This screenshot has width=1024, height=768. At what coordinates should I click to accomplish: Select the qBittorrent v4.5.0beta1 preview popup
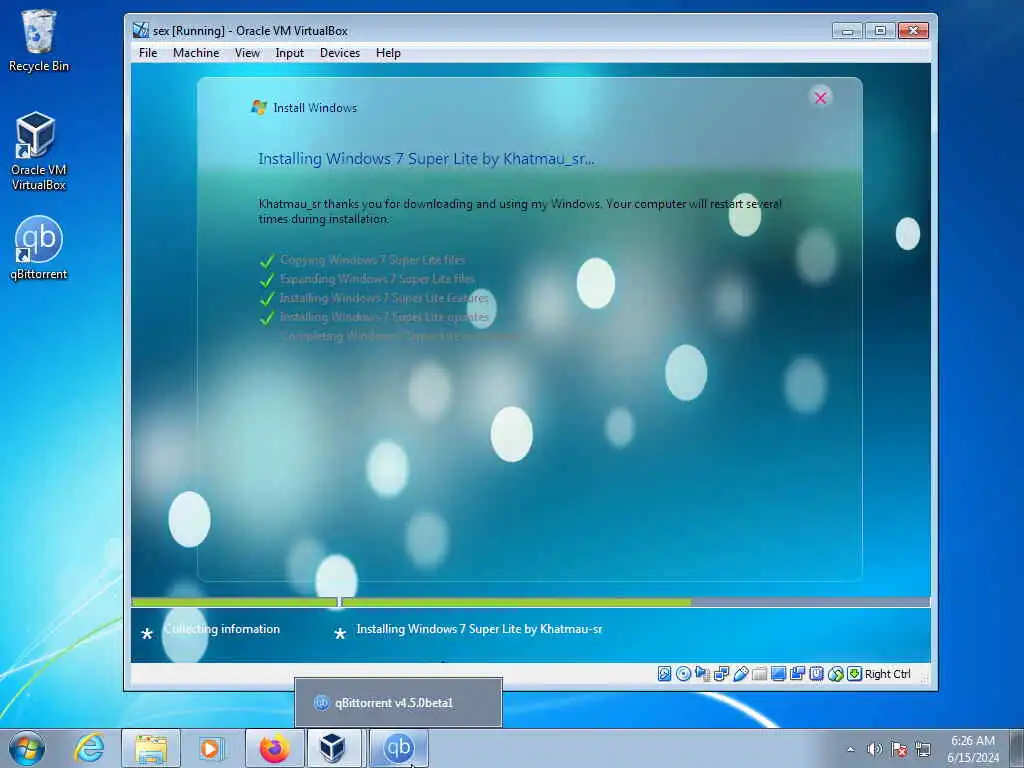click(x=398, y=703)
